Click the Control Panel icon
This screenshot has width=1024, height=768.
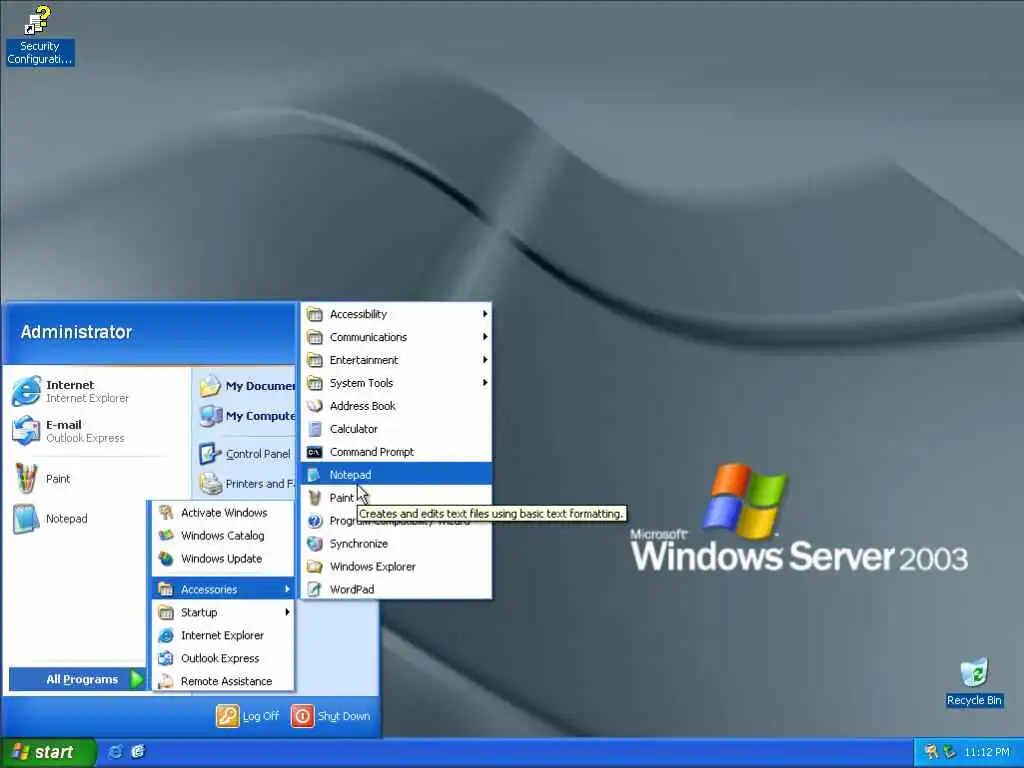coord(210,453)
